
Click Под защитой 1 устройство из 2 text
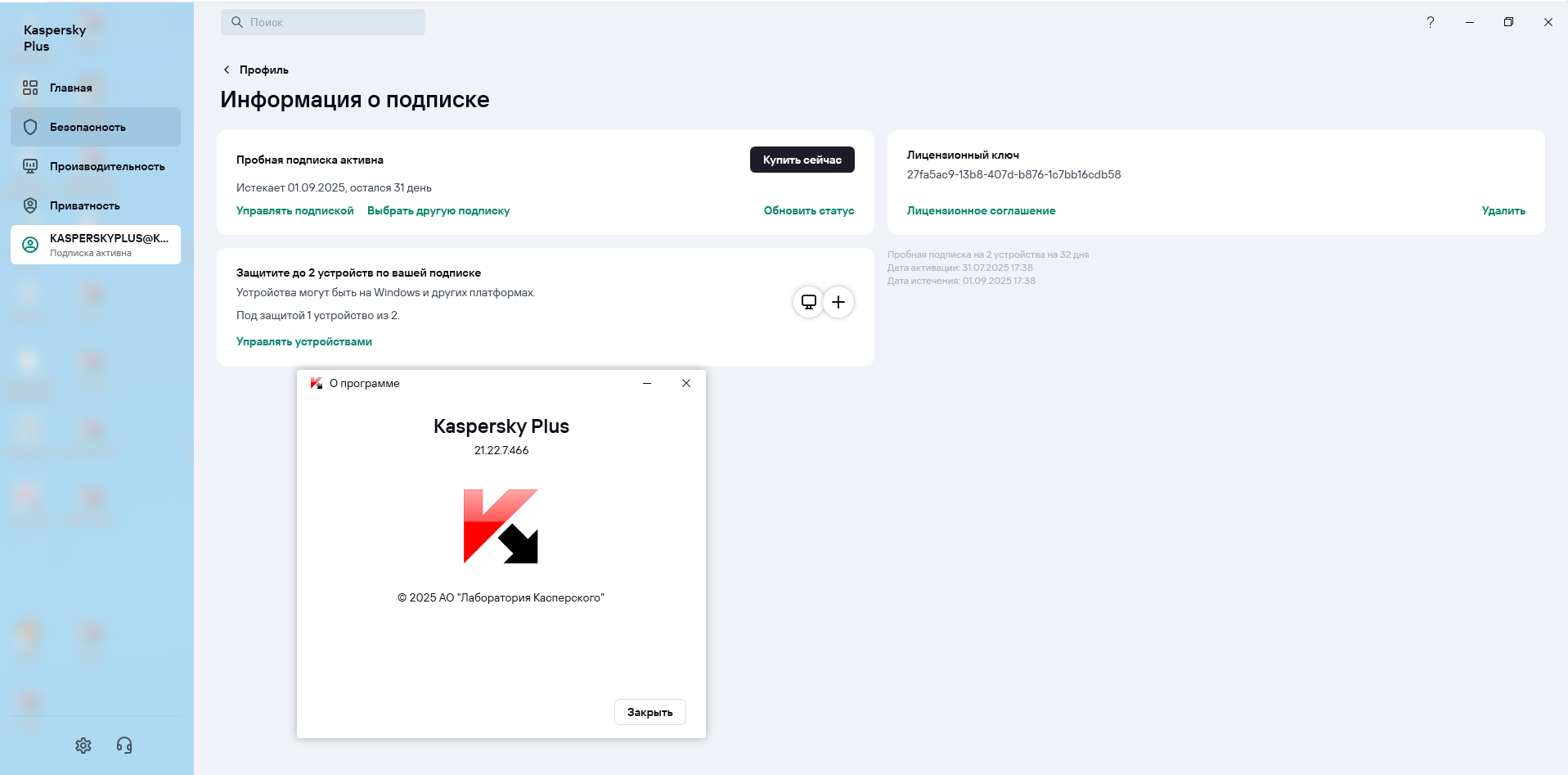click(318, 315)
